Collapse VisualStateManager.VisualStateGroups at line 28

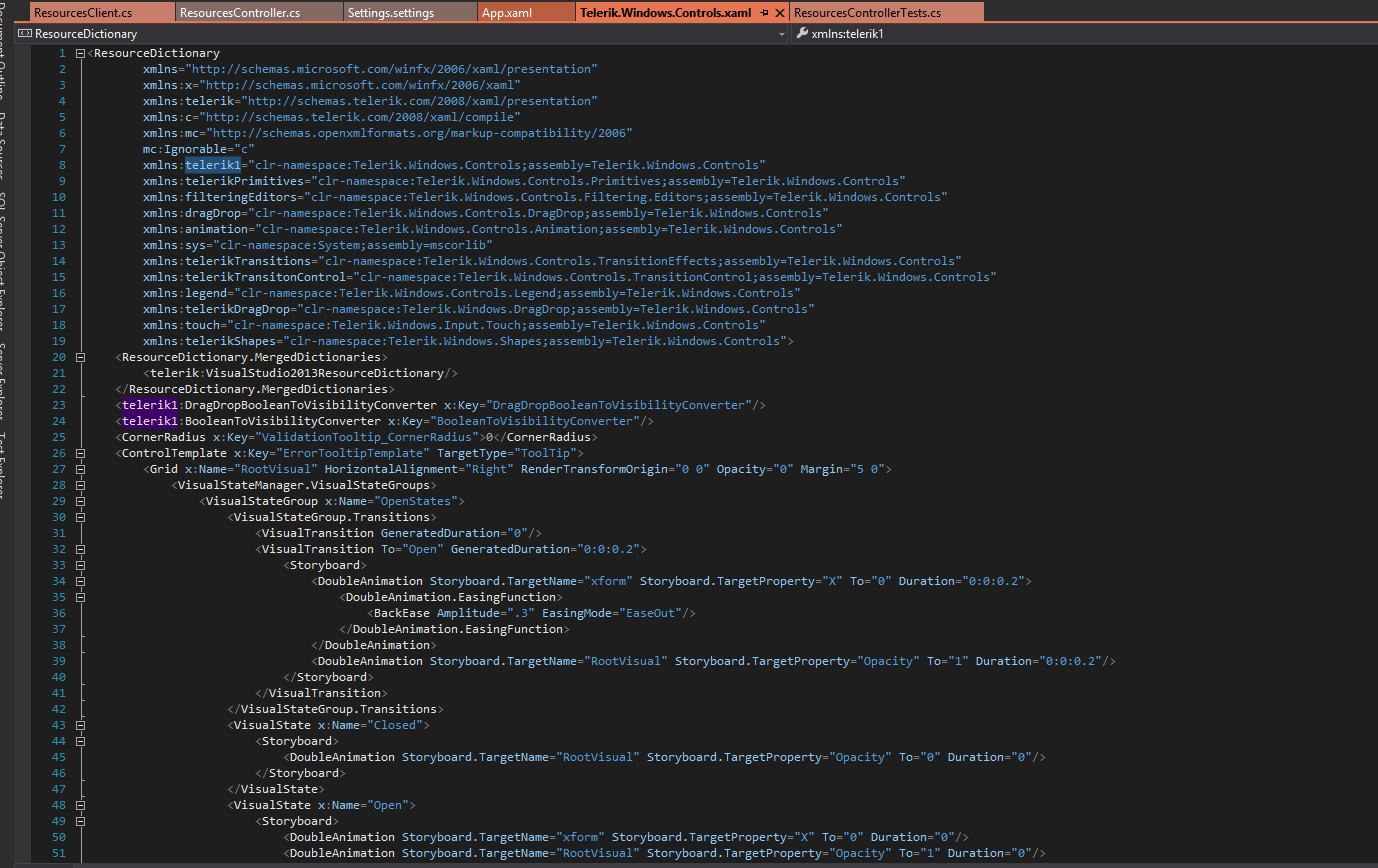coord(80,485)
